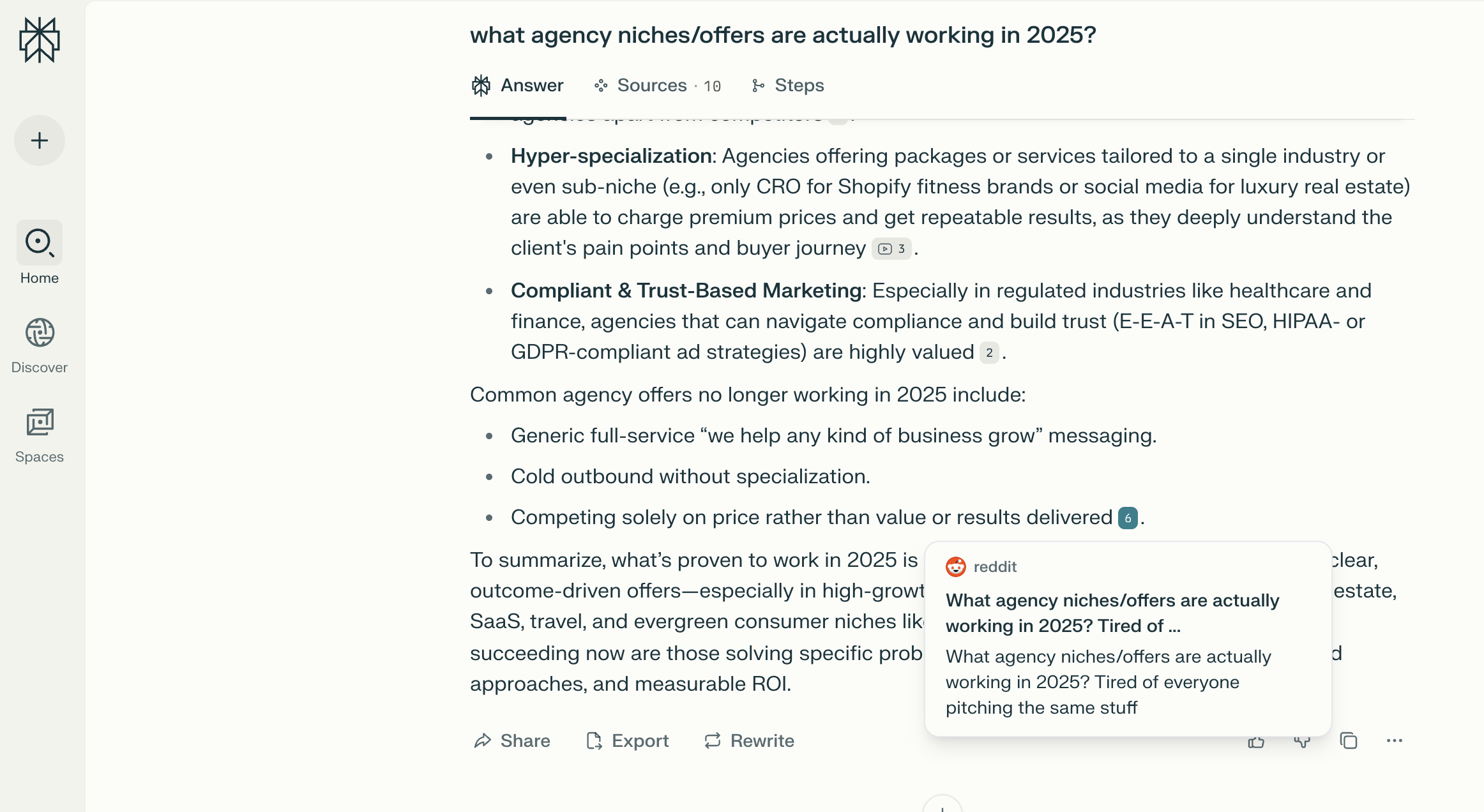Click the Share button

coord(511,741)
